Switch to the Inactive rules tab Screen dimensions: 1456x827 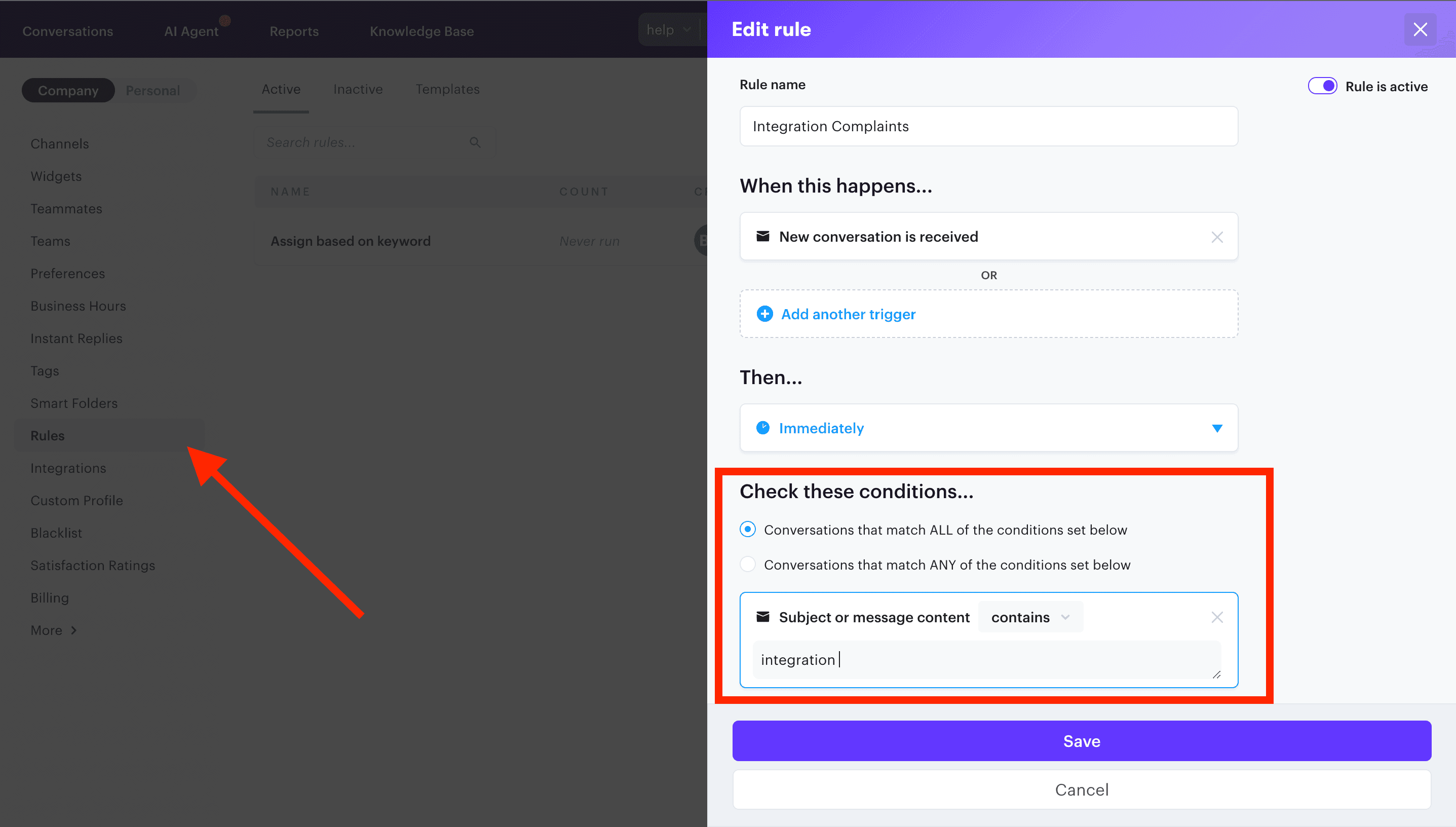coord(358,89)
